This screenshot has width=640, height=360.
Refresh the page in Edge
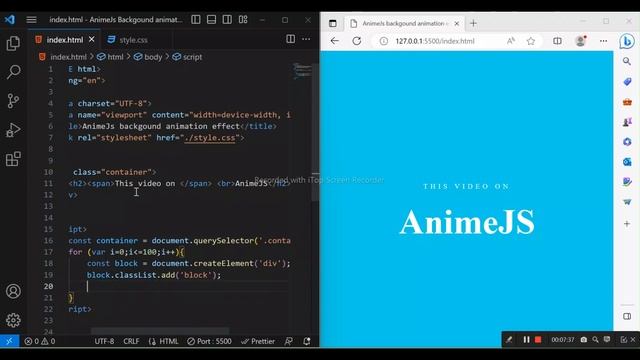(x=357, y=41)
